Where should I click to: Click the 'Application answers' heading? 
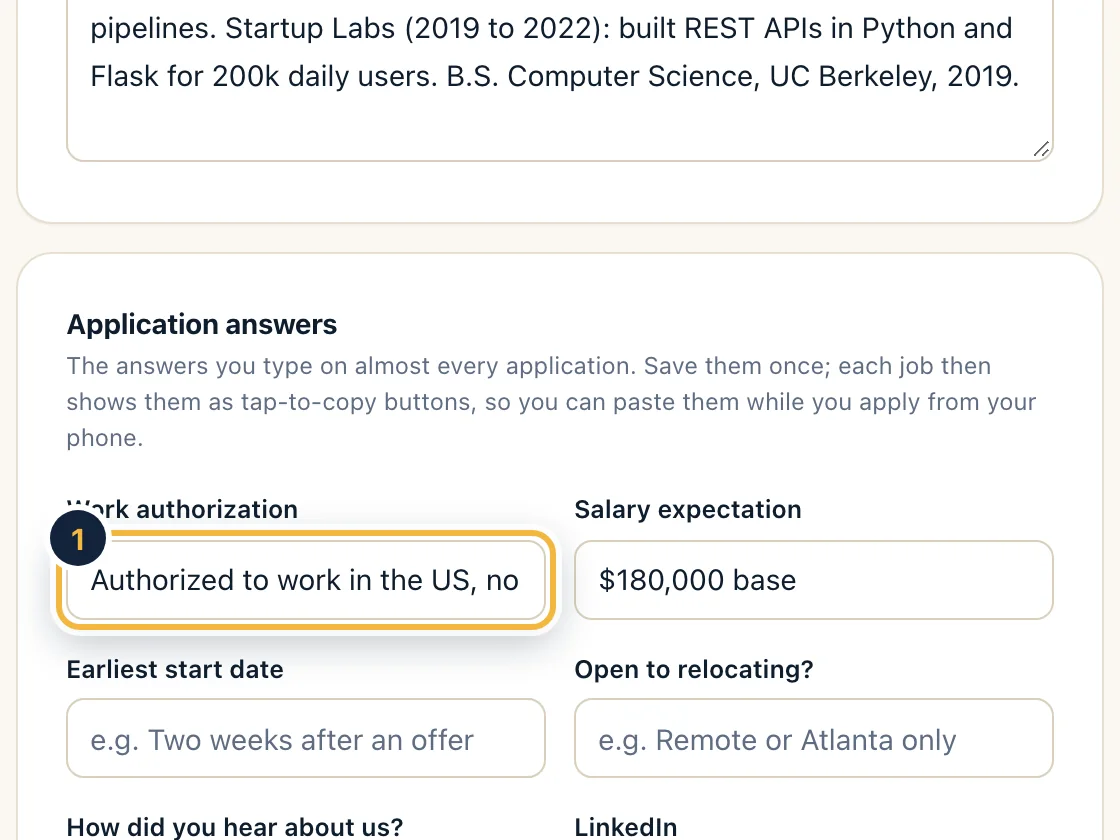201,325
